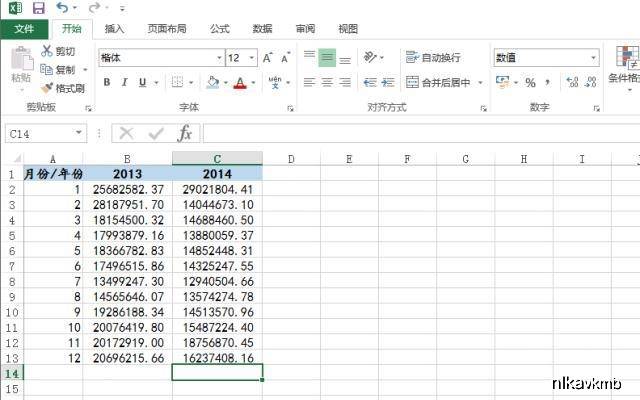640x400 pixels.
Task: Toggle align text right
Action: point(345,82)
